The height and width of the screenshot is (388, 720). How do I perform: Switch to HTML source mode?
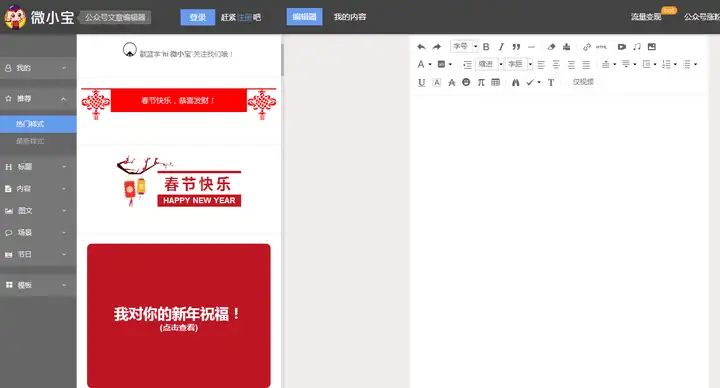tap(602, 47)
